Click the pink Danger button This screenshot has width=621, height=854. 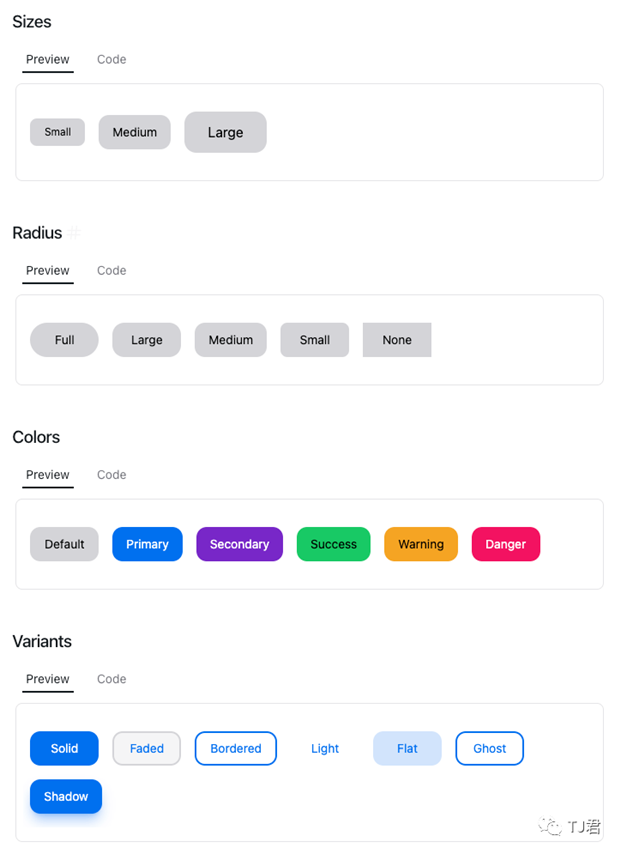tap(506, 544)
